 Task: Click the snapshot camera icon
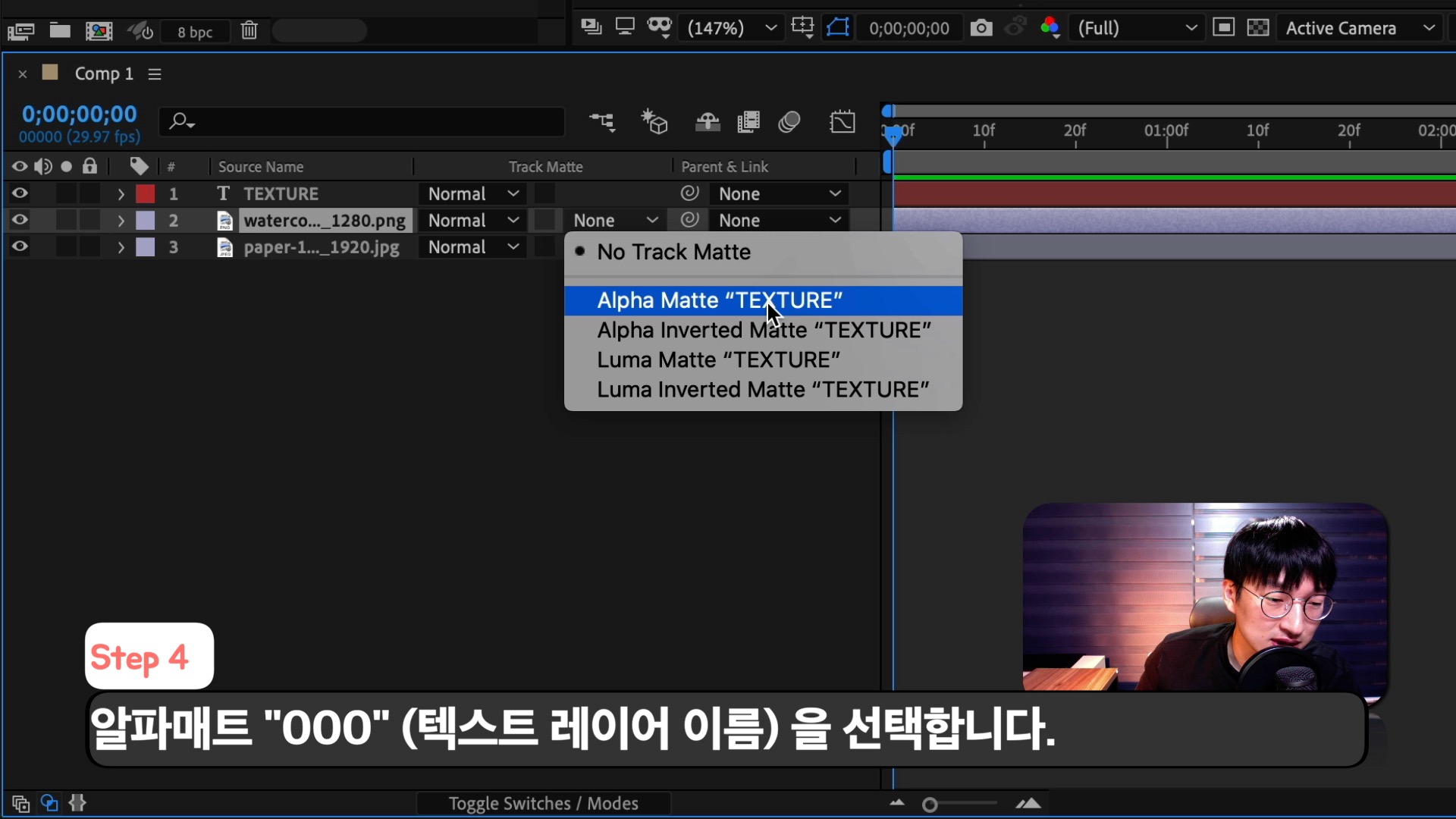coord(981,28)
